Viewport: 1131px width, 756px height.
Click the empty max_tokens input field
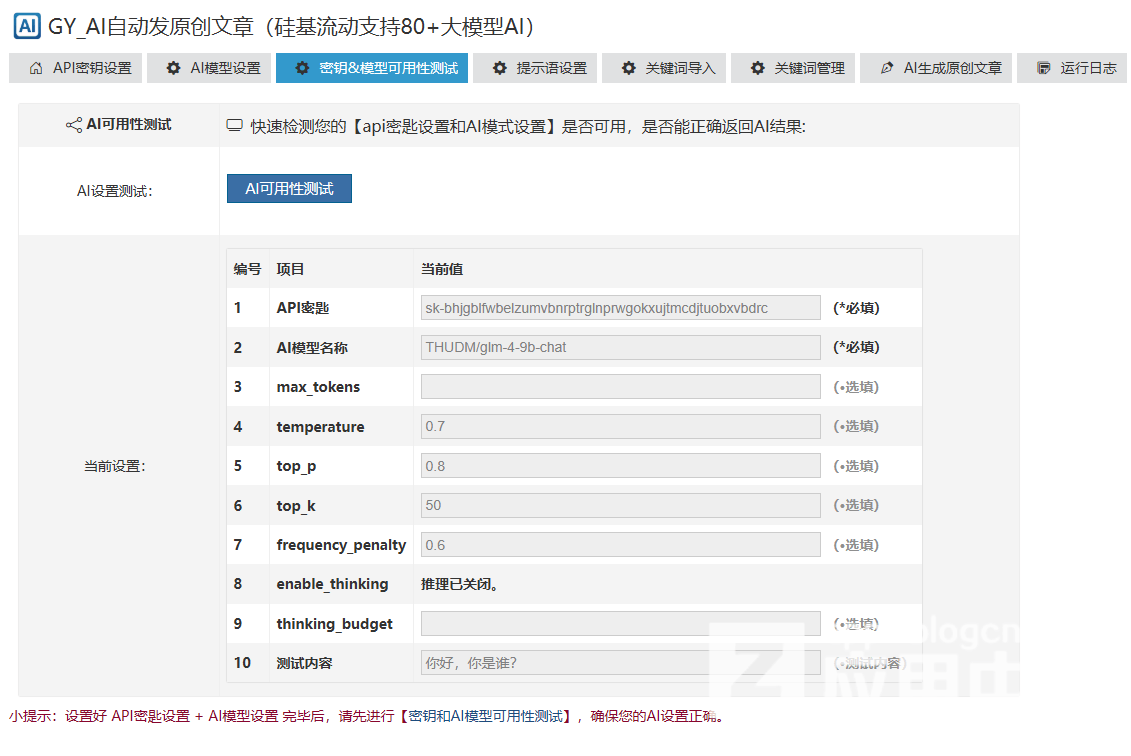click(x=620, y=387)
